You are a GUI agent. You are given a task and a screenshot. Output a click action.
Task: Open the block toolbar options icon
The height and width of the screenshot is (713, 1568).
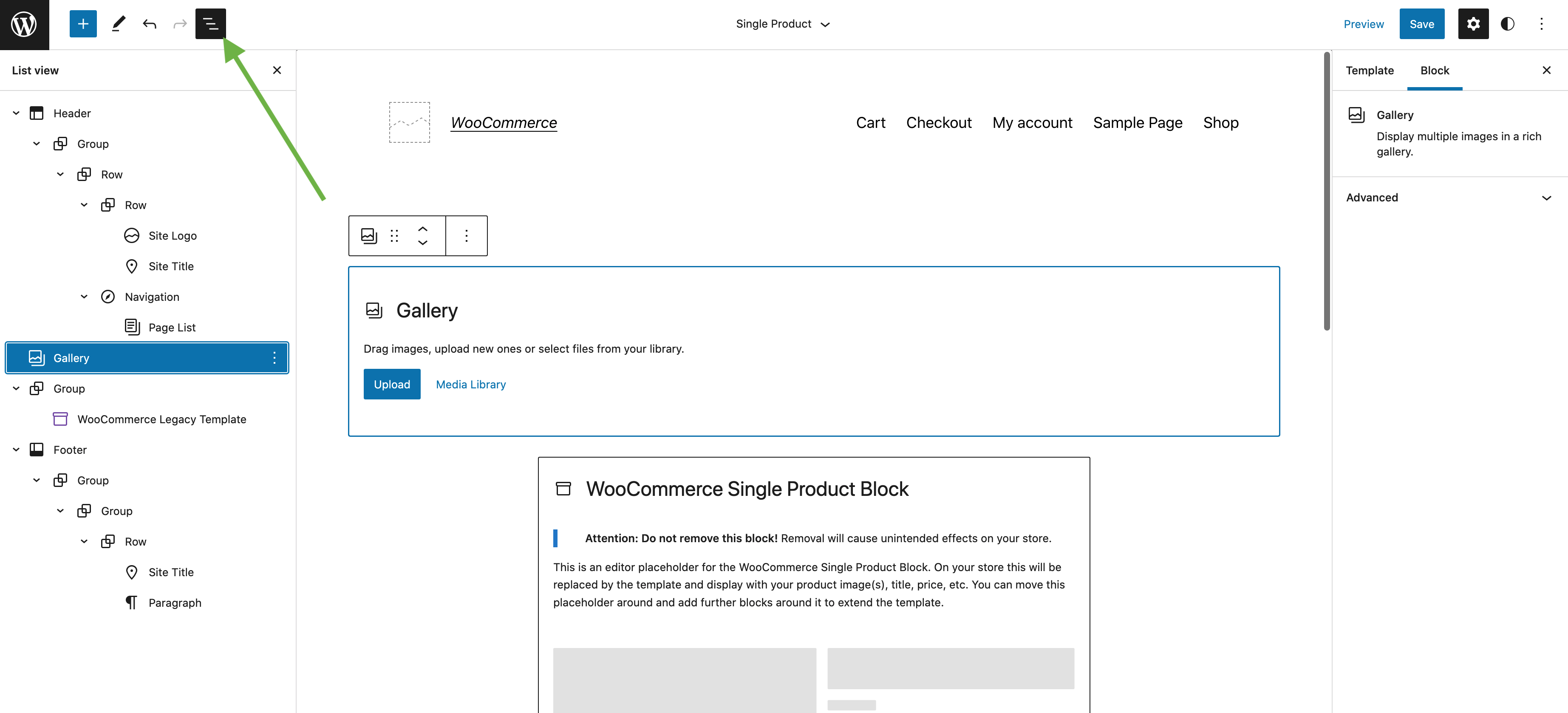[466, 236]
